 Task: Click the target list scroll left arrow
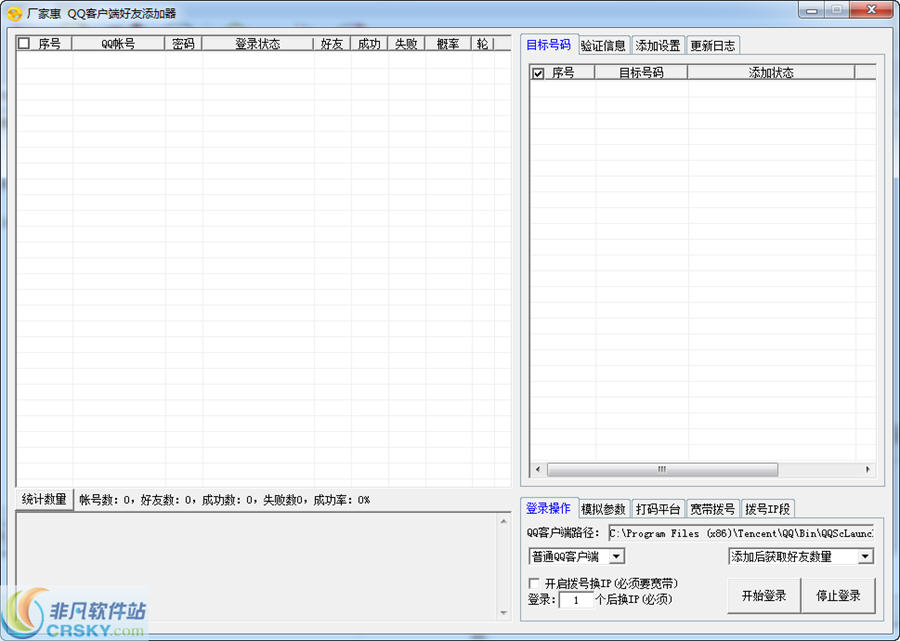(538, 469)
